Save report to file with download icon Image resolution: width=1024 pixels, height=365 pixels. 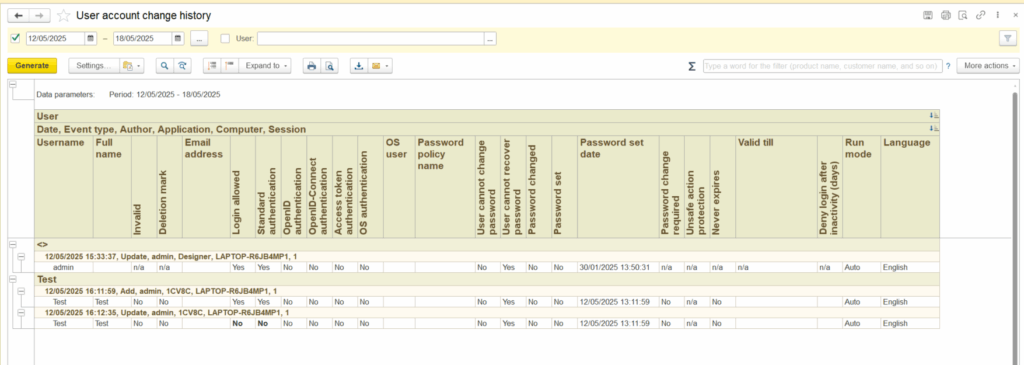click(x=359, y=66)
